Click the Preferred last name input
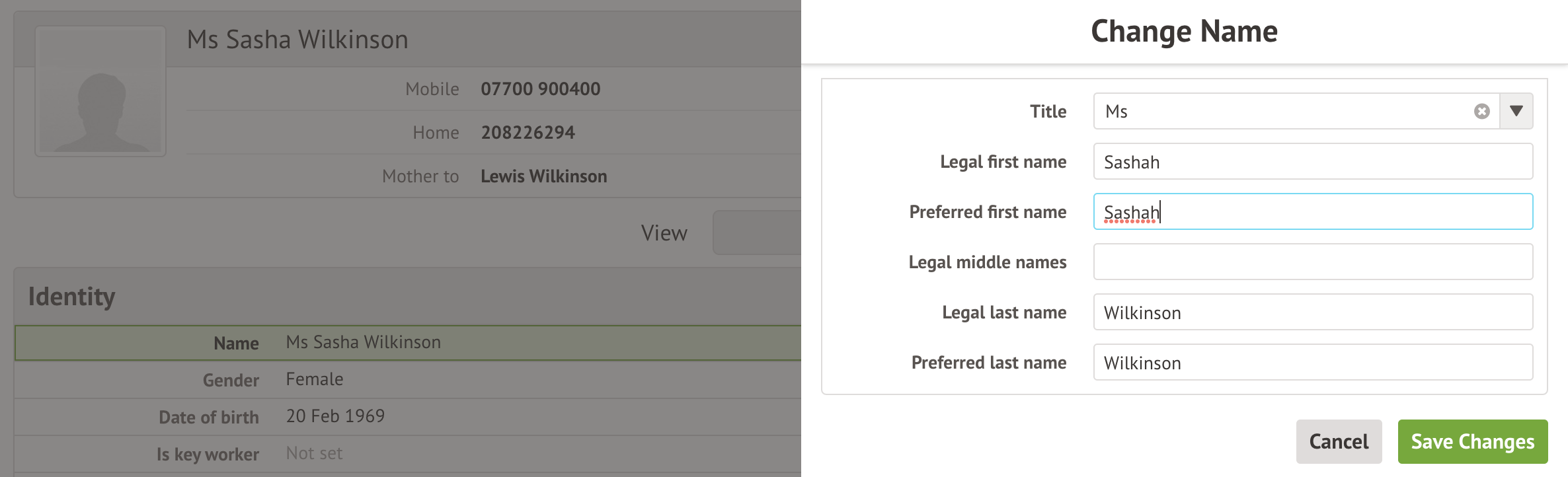 coord(1312,363)
